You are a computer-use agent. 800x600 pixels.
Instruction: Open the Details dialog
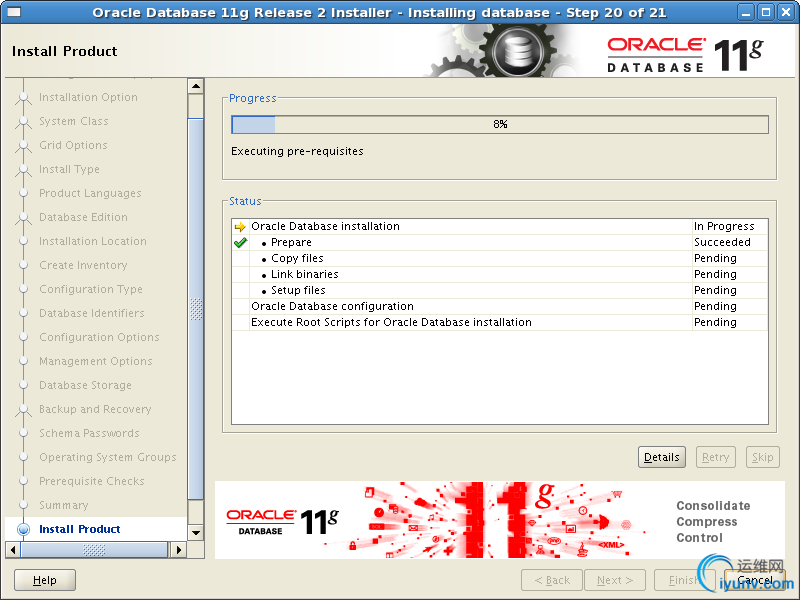pyautogui.click(x=661, y=457)
